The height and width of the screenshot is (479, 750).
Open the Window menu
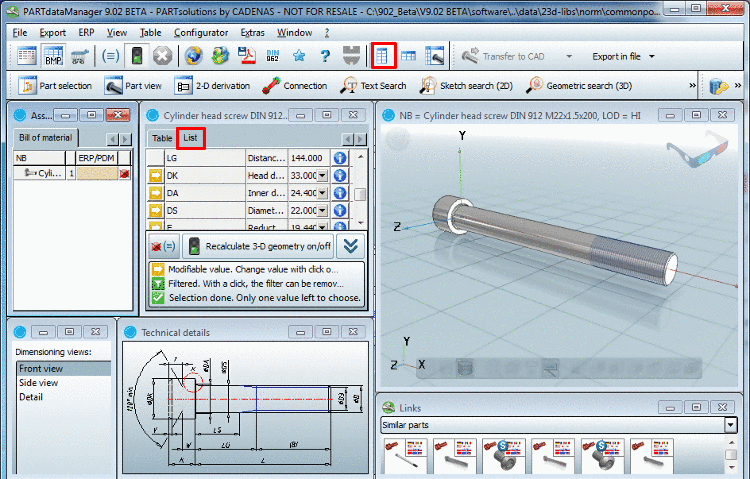pyautogui.click(x=295, y=33)
